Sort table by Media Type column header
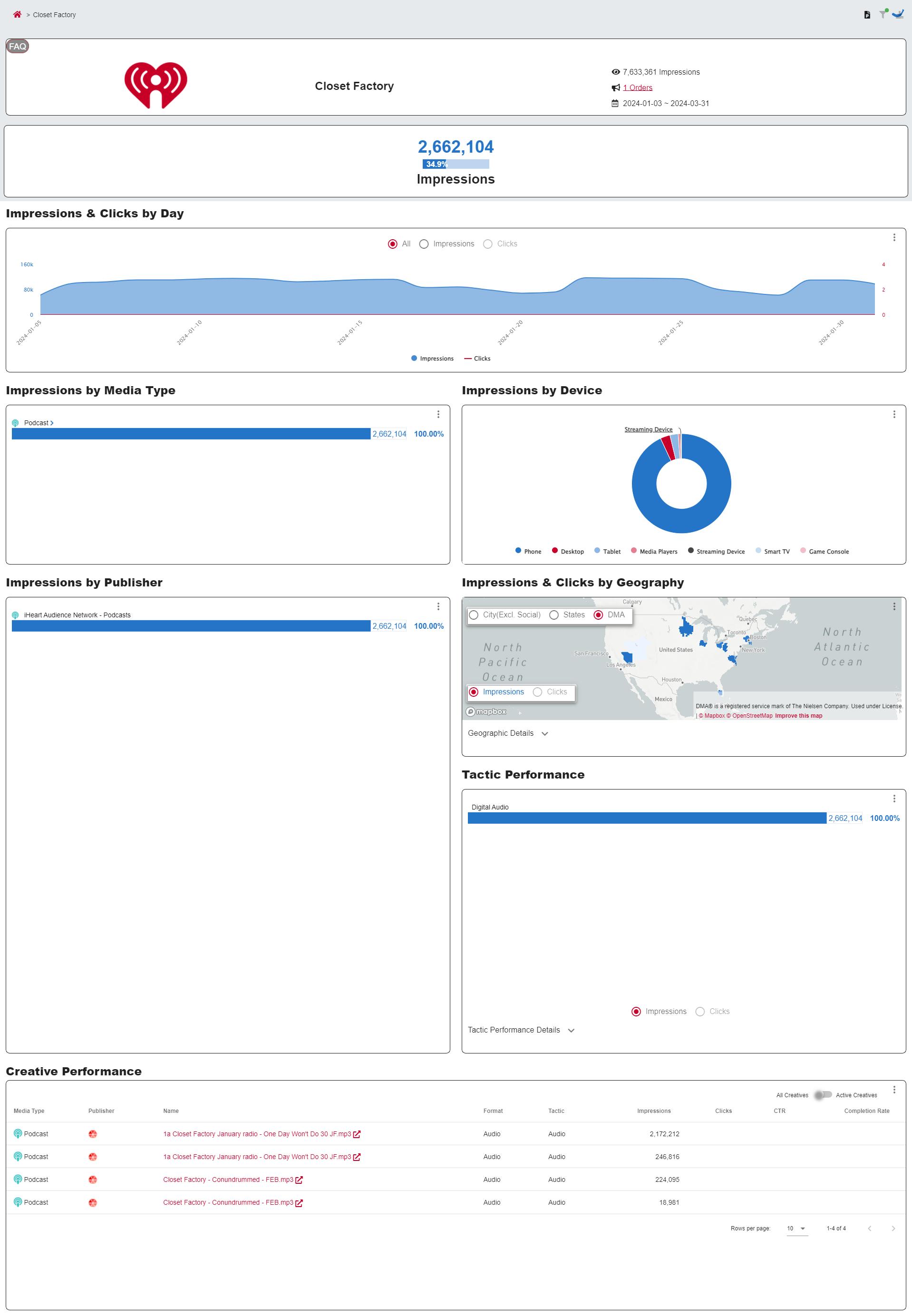The width and height of the screenshot is (912, 1316). click(x=29, y=1111)
